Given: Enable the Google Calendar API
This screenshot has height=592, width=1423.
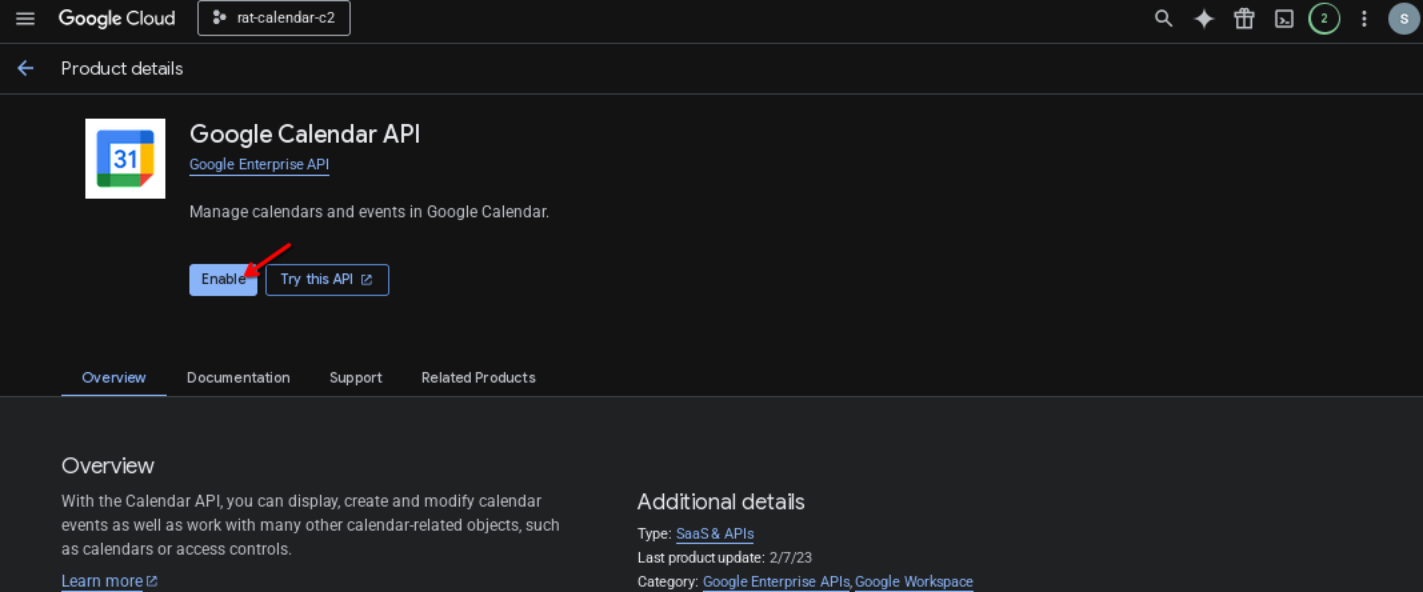Looking at the screenshot, I should [x=223, y=280].
